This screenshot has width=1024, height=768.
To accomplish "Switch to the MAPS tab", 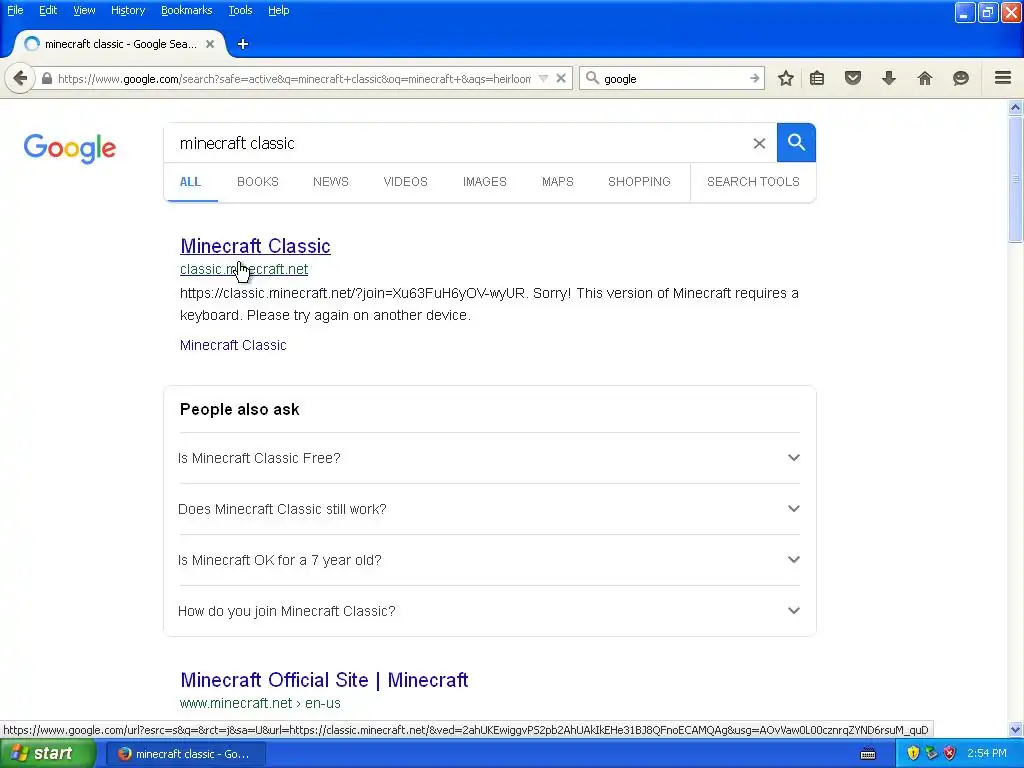I will [x=558, y=182].
